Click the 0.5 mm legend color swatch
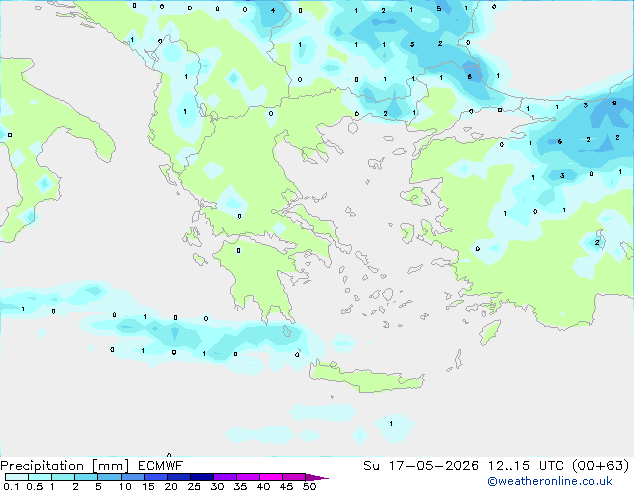Viewport: 634px width, 490px height. pyautogui.click(x=40, y=477)
